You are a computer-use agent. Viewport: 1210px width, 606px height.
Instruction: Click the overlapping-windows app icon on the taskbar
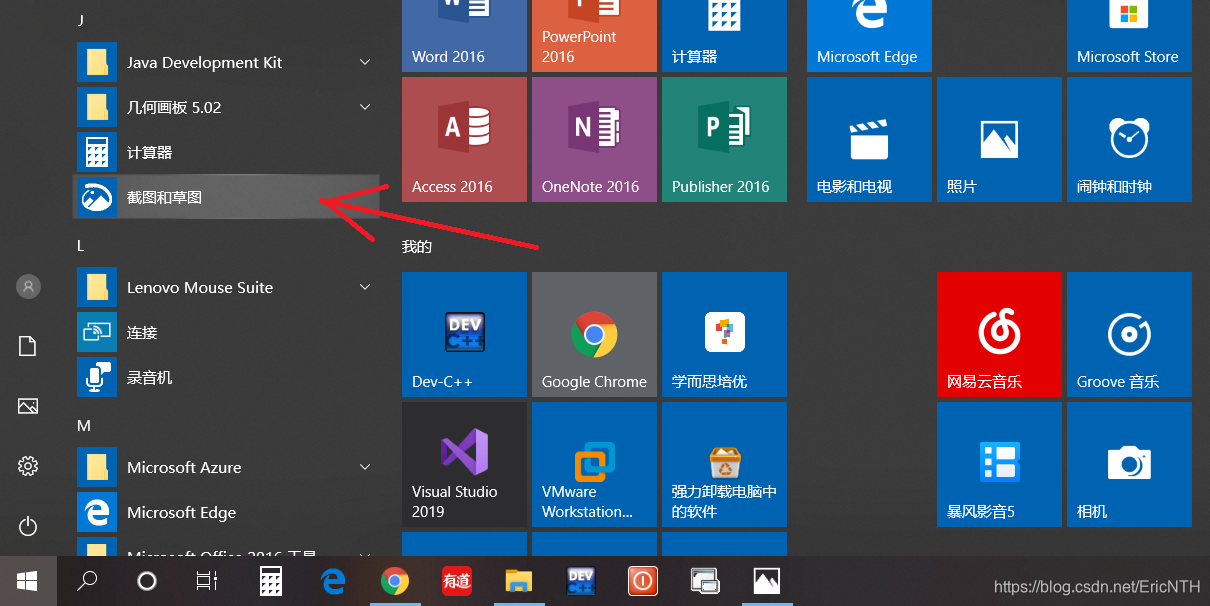705,580
